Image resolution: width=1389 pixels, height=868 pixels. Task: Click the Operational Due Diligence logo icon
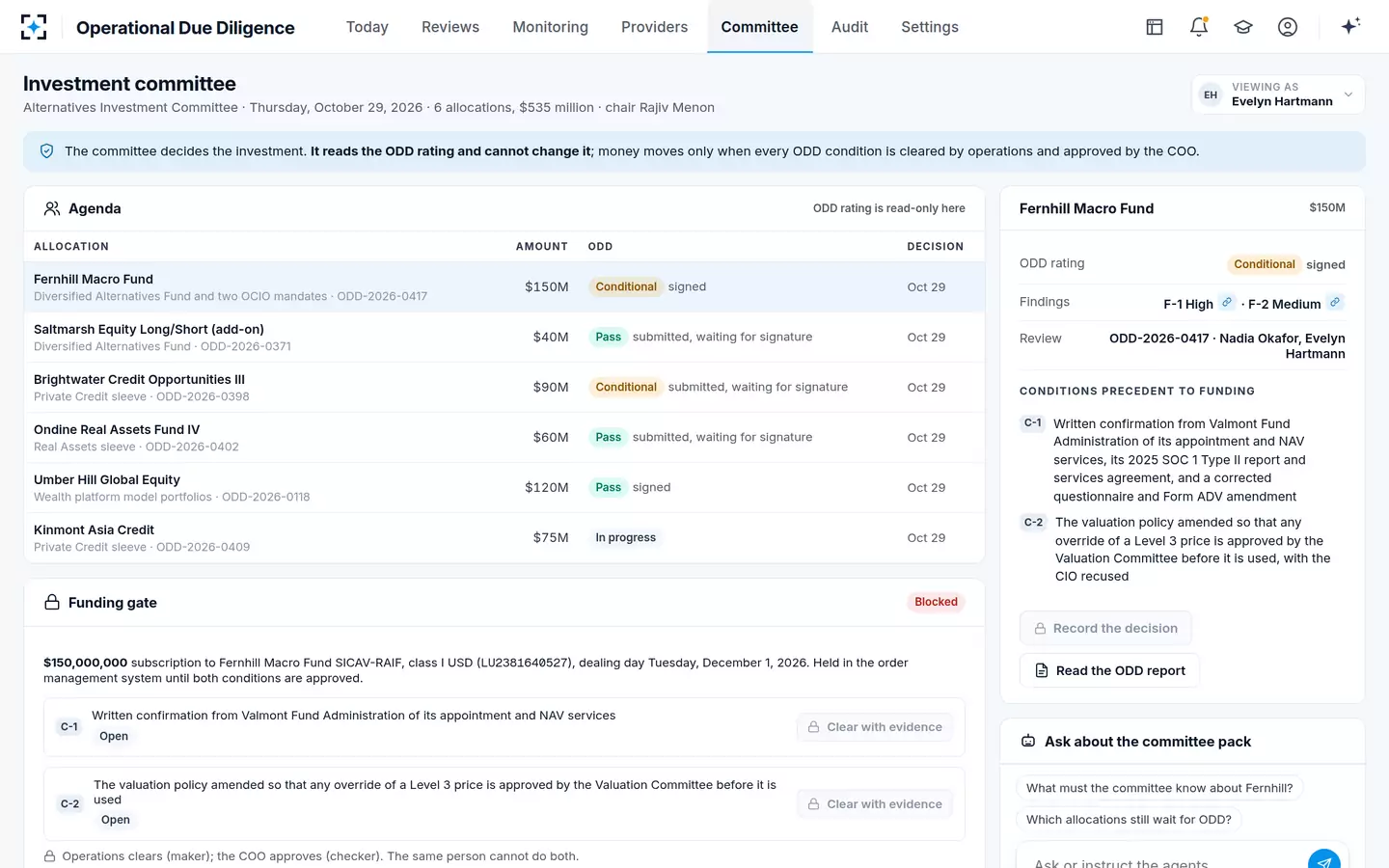pyautogui.click(x=34, y=27)
